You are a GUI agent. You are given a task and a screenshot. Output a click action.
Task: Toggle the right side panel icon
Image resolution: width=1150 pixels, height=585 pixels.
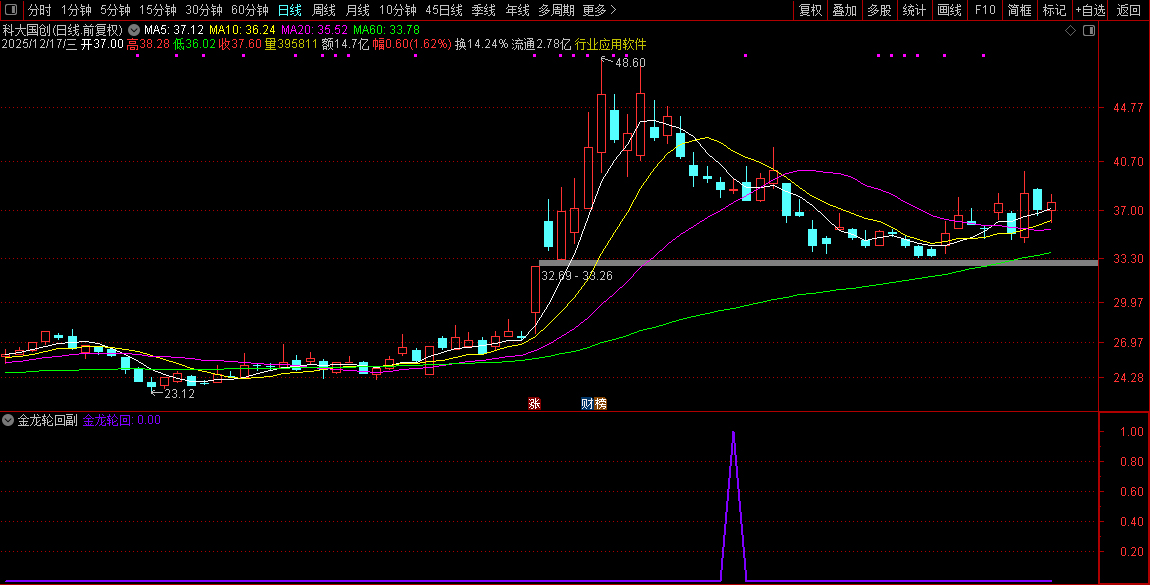point(1088,30)
